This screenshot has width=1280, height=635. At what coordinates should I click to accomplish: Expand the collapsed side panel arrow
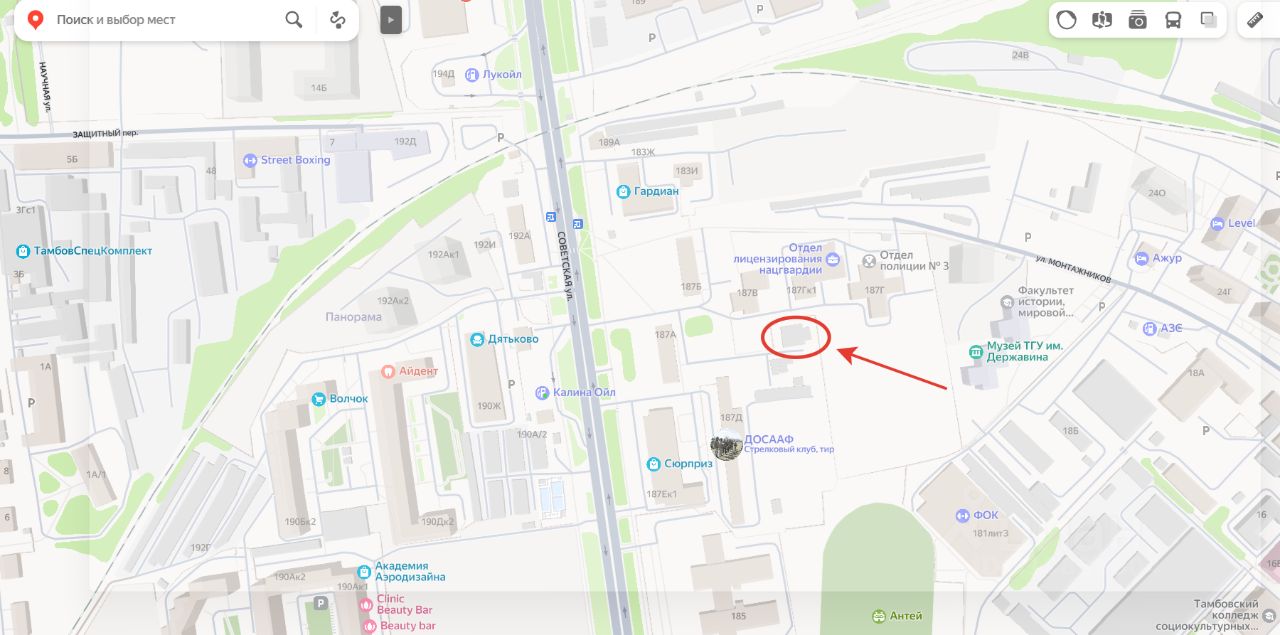pyautogui.click(x=391, y=19)
